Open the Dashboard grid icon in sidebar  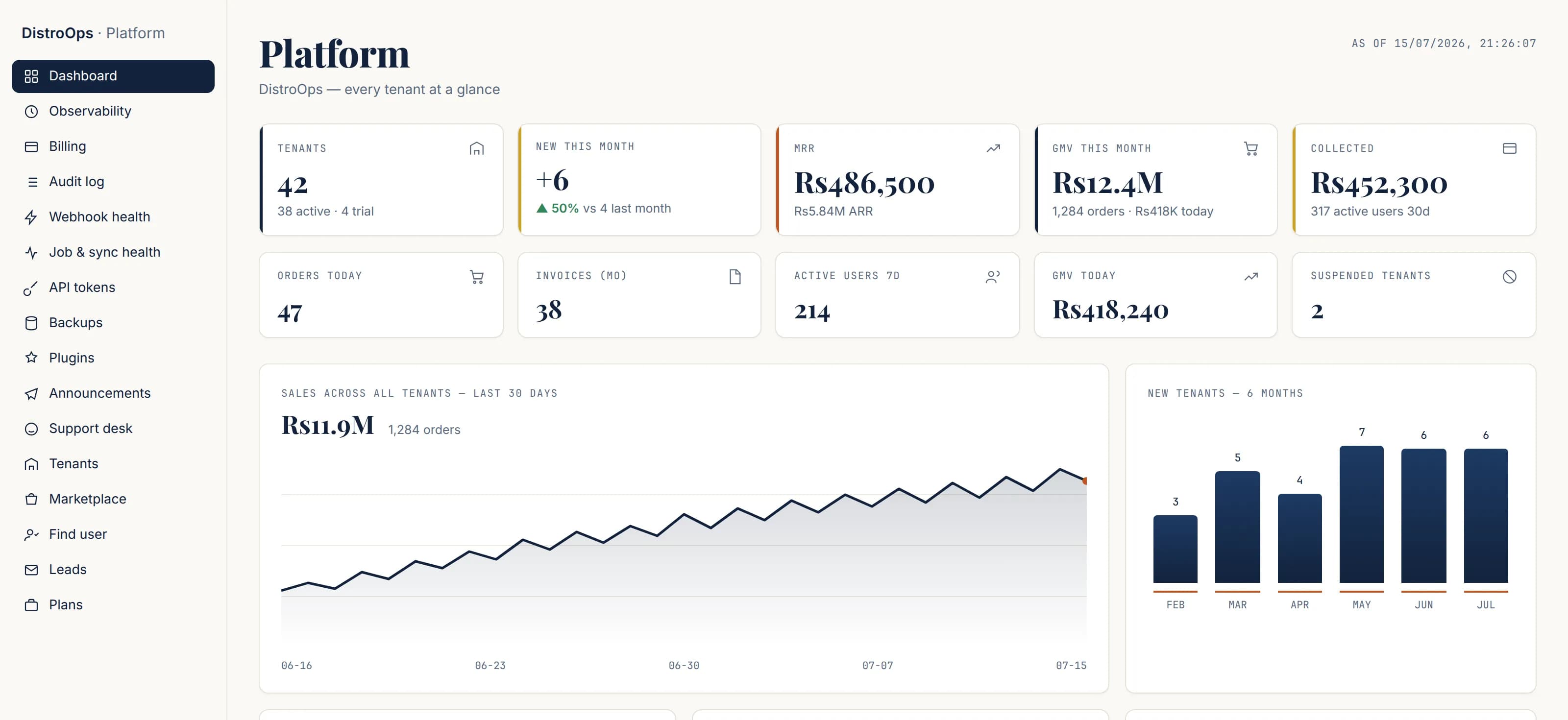31,76
